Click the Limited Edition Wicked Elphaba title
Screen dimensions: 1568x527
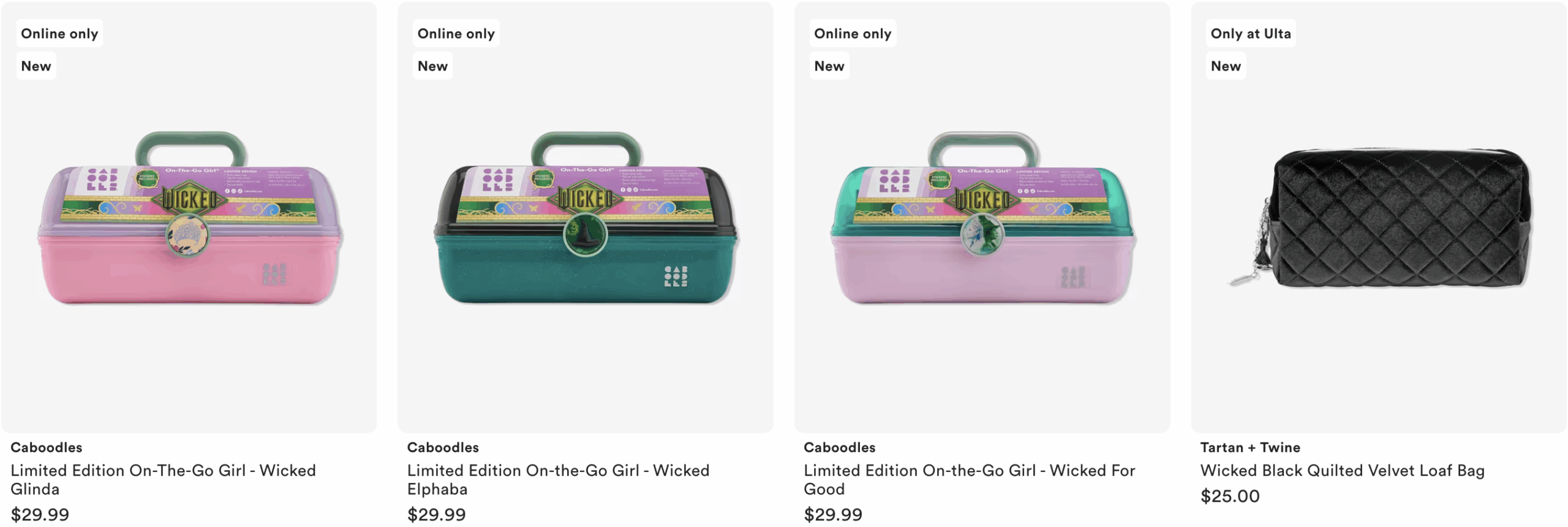coord(558,480)
